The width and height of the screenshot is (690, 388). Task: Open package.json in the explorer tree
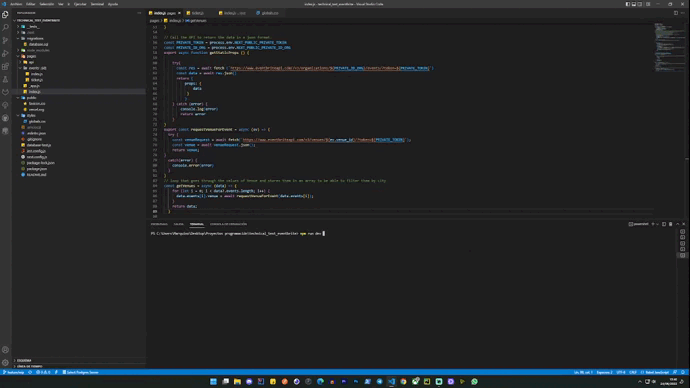coord(37,168)
